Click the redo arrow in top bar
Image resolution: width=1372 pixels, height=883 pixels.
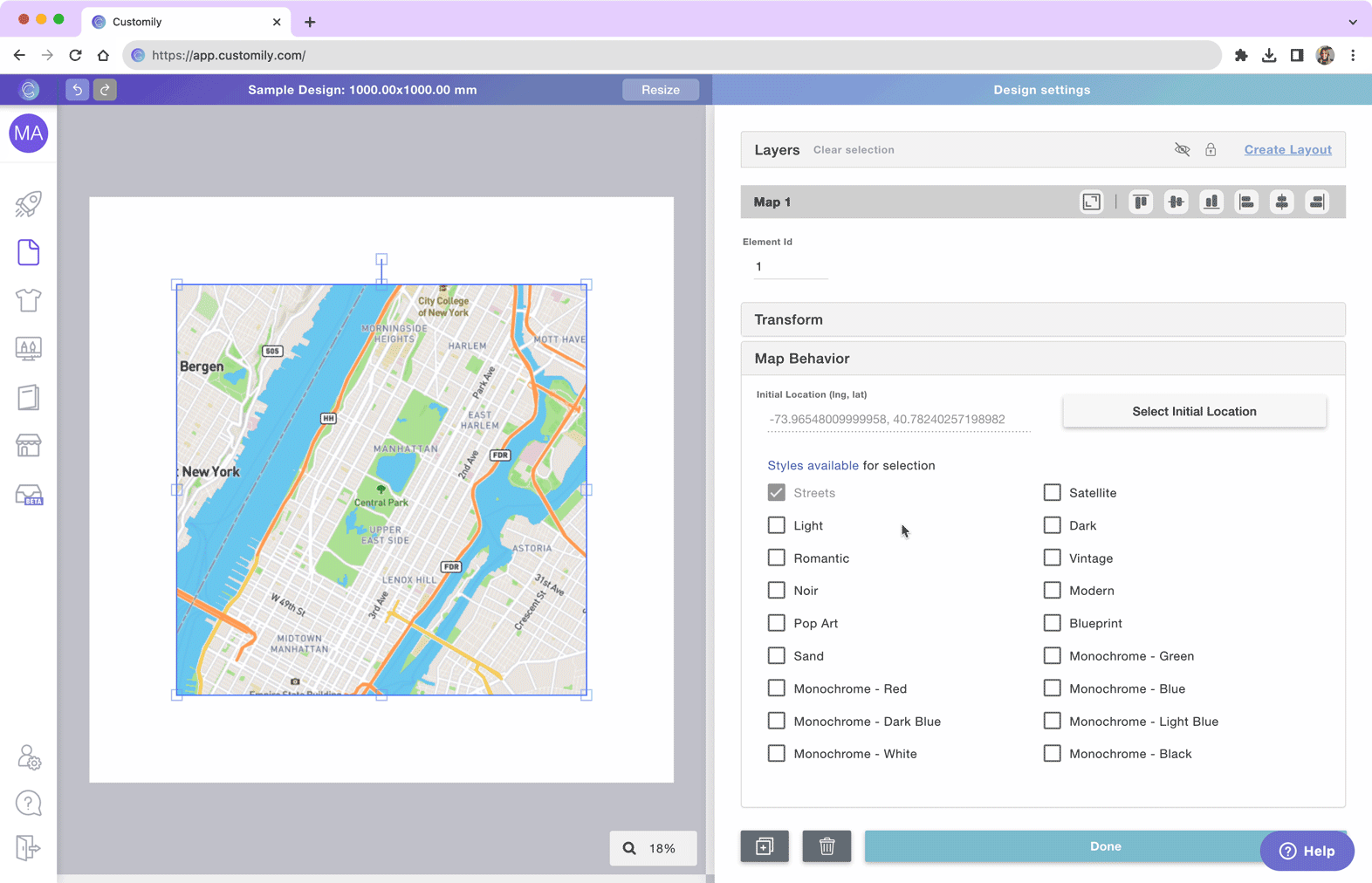pos(105,90)
